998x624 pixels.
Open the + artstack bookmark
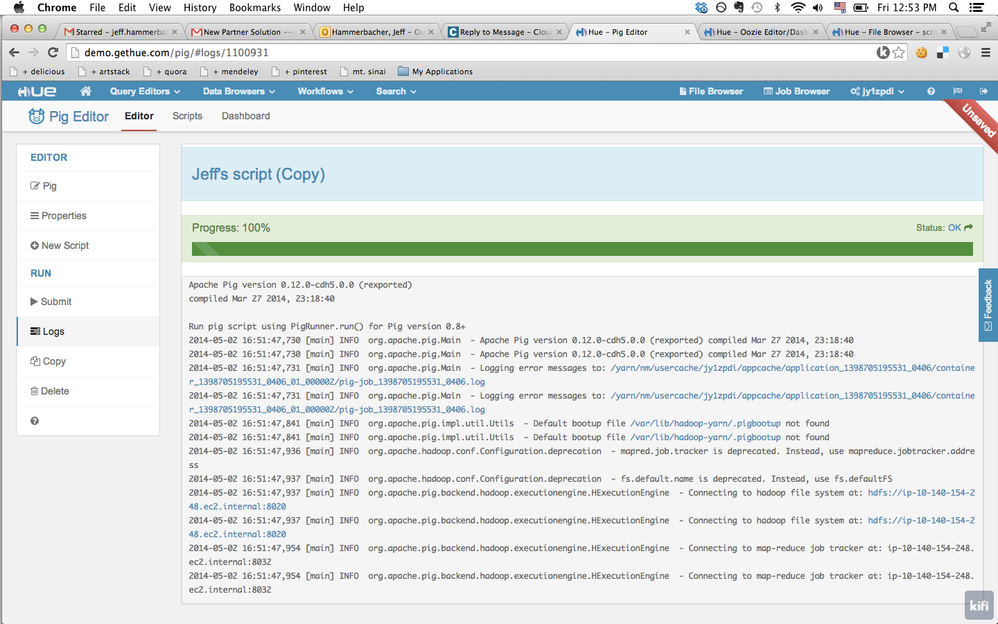point(104,71)
